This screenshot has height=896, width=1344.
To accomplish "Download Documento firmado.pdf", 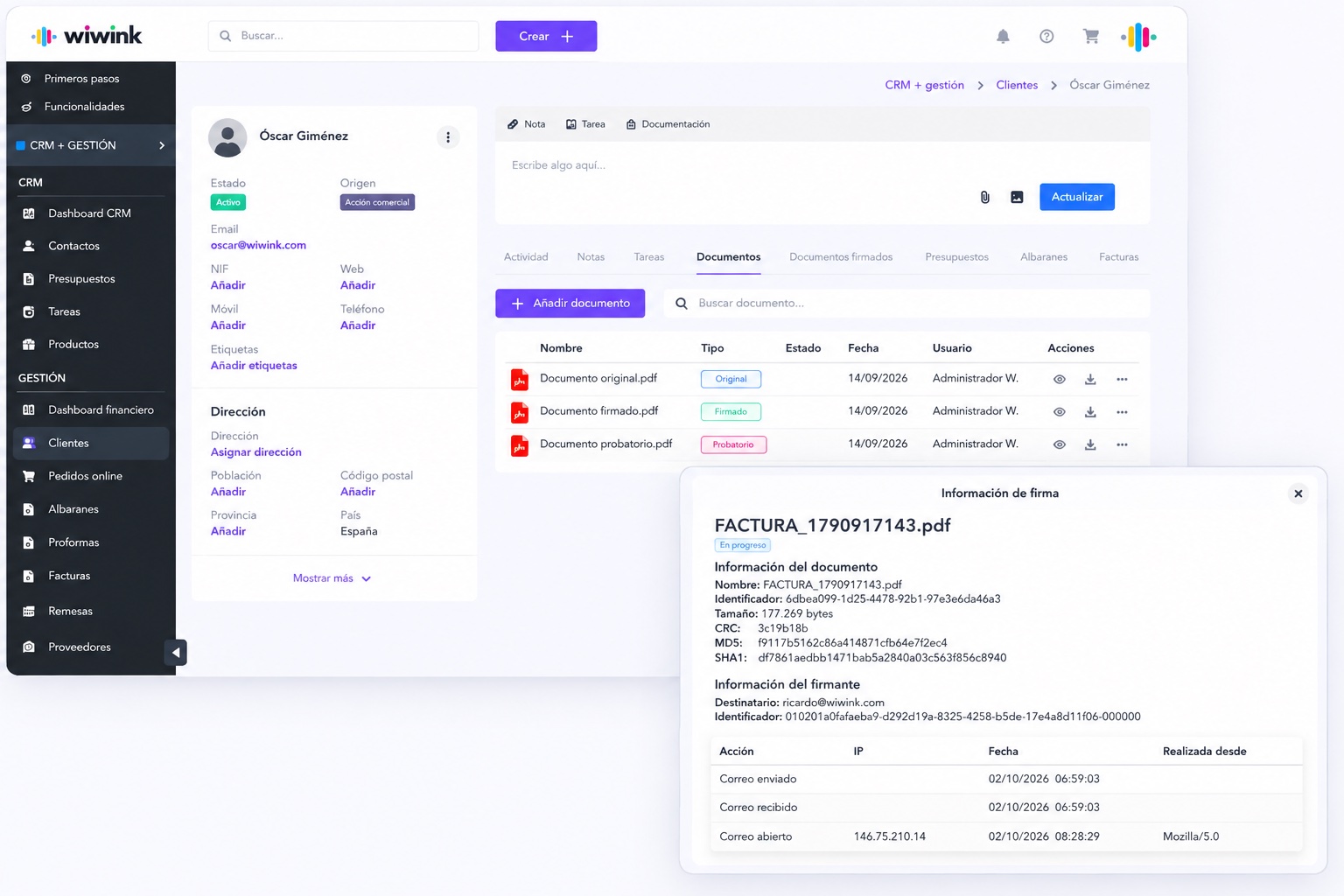I will (x=1090, y=411).
